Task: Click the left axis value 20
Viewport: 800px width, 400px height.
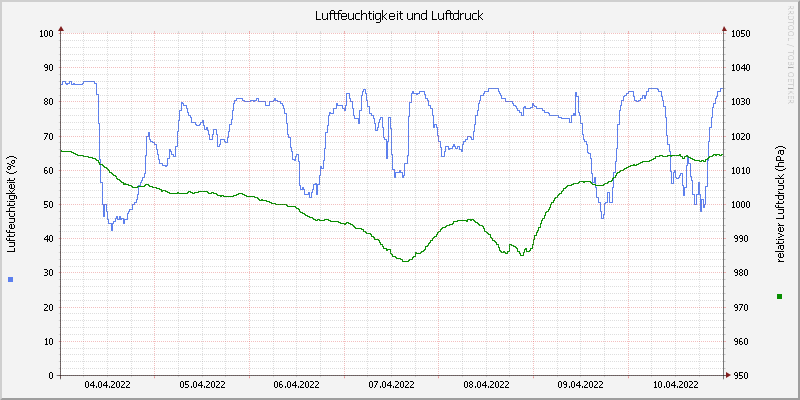Action: point(48,307)
